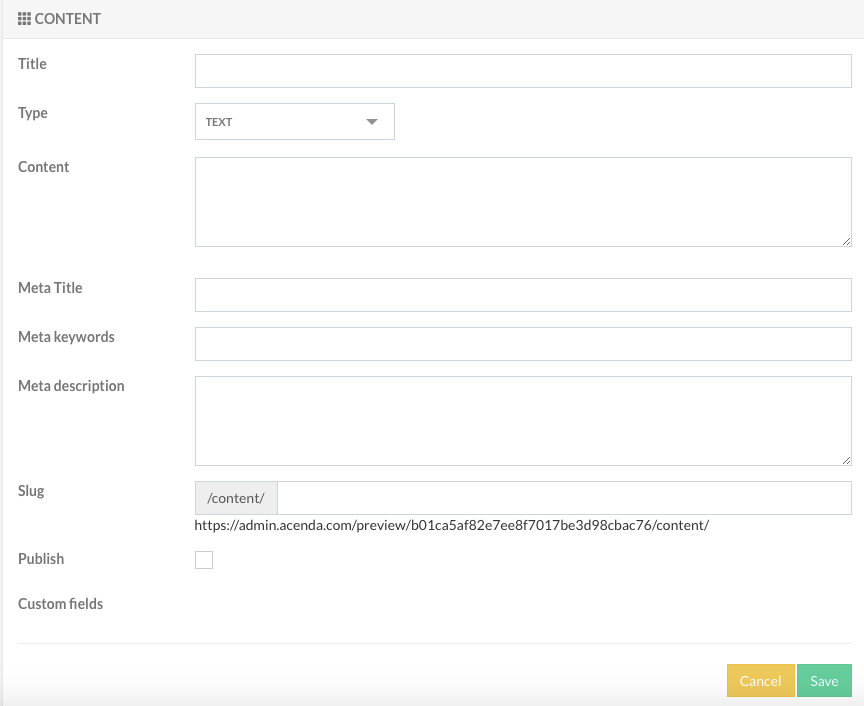This screenshot has width=864, height=706.
Task: Click the Cancel button
Action: pos(760,681)
